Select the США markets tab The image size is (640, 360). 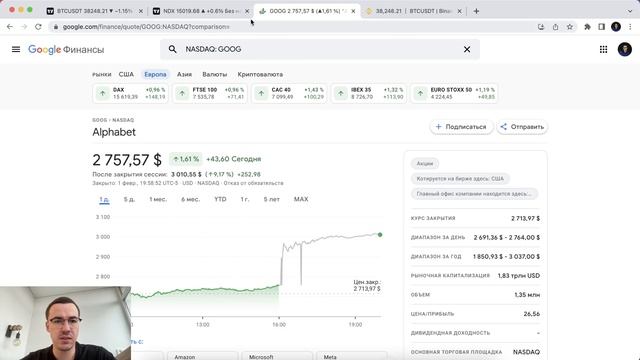(x=126, y=74)
